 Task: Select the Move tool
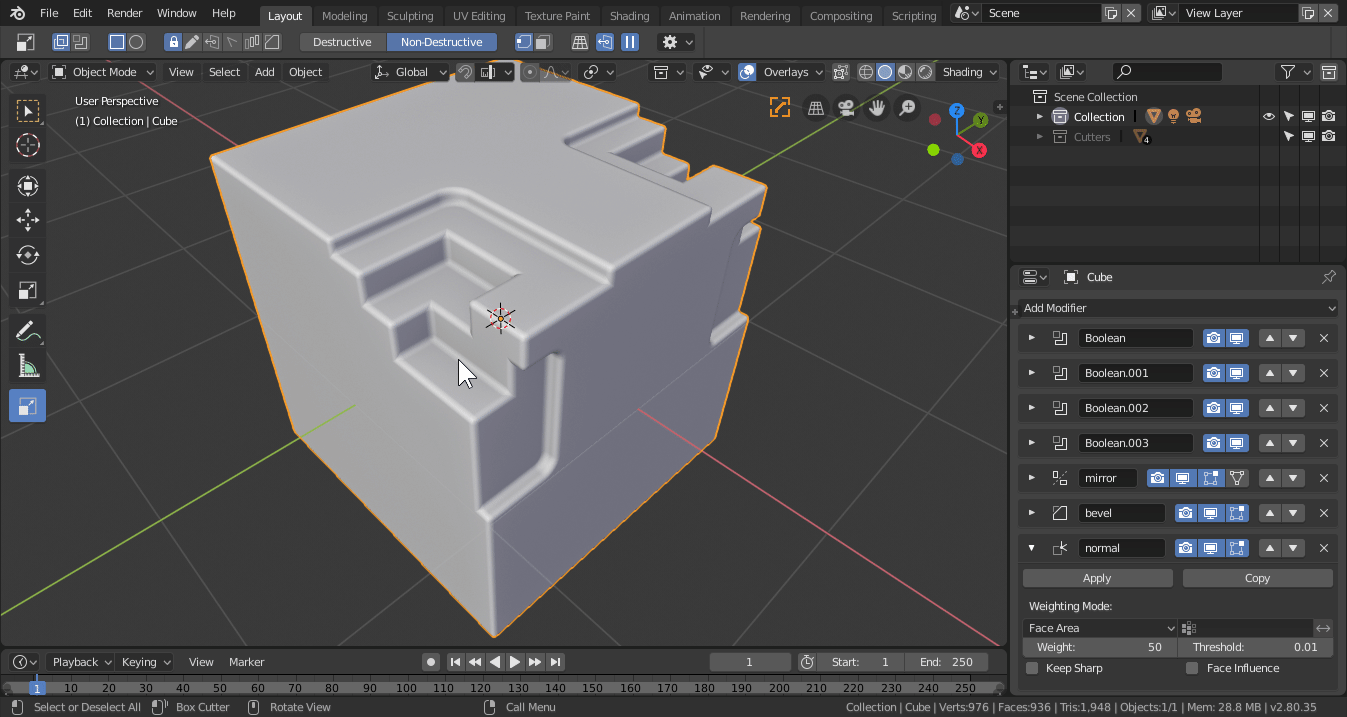tap(28, 220)
